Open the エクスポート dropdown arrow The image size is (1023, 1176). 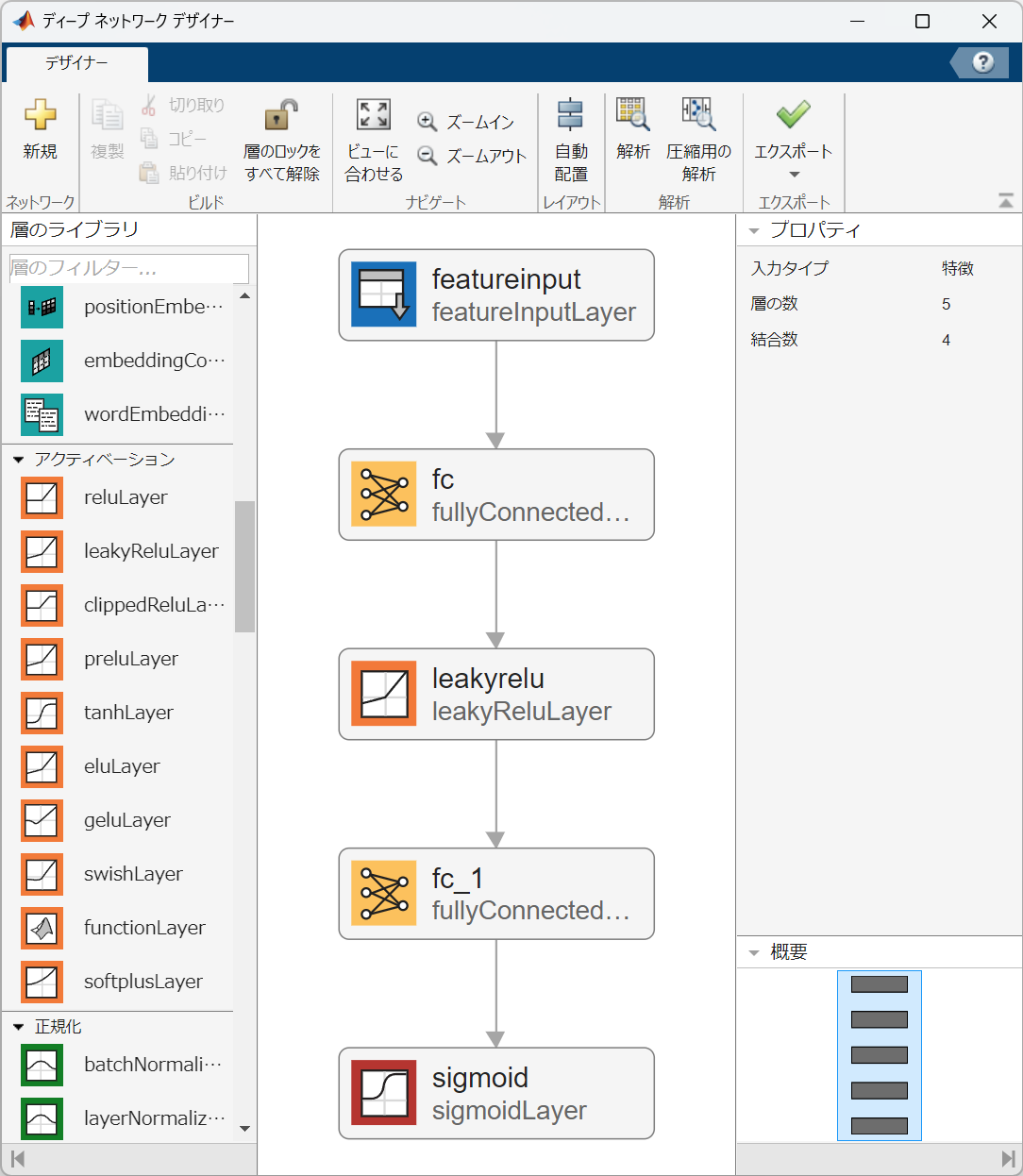[x=794, y=175]
